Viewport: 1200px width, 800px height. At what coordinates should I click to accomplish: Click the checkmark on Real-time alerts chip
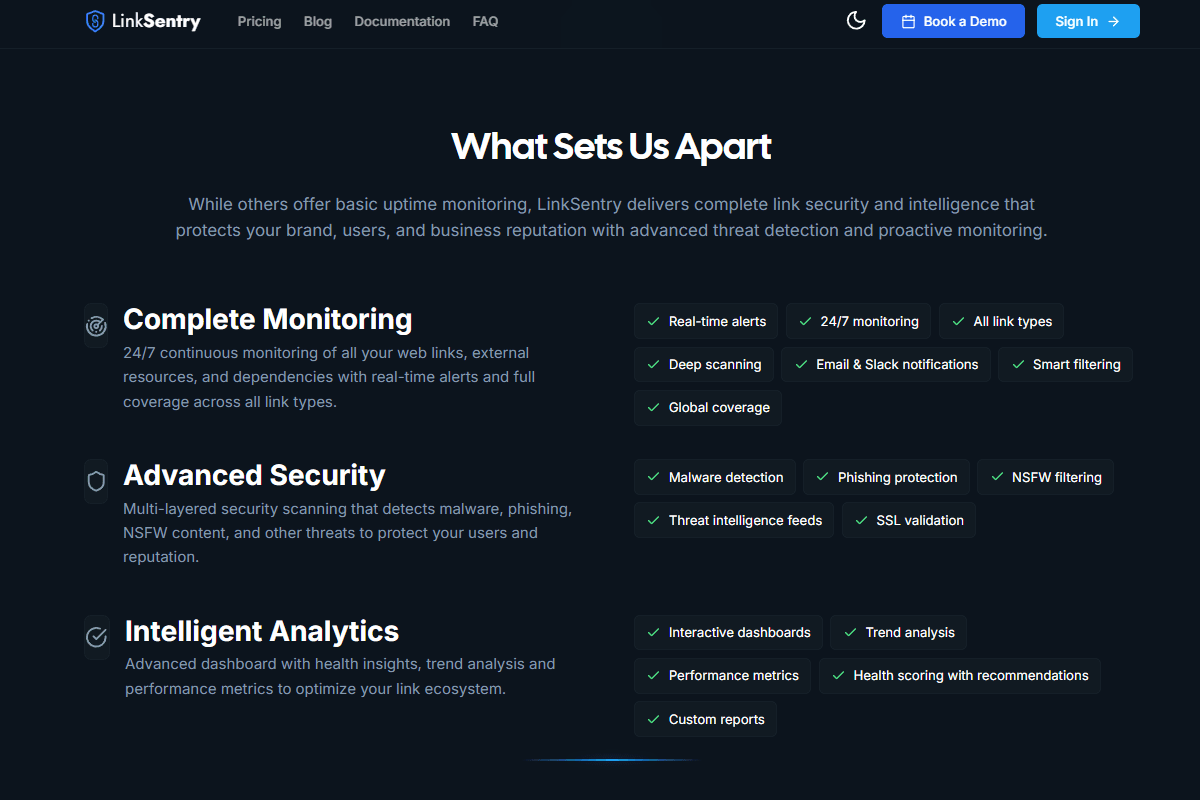coord(653,321)
